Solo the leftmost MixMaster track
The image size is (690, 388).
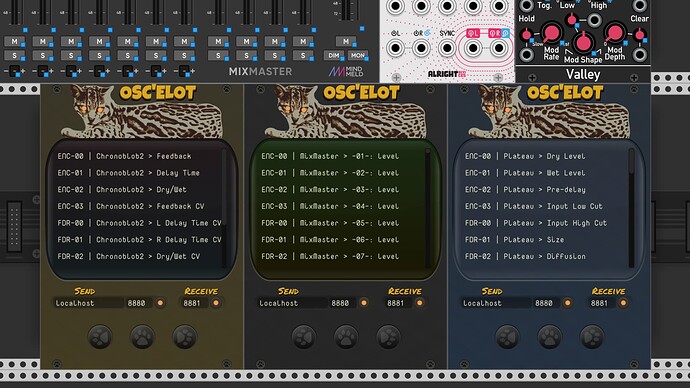click(14, 55)
